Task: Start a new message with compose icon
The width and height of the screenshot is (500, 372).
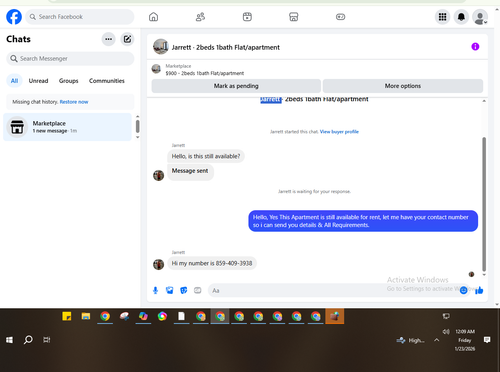Action: 127,39
